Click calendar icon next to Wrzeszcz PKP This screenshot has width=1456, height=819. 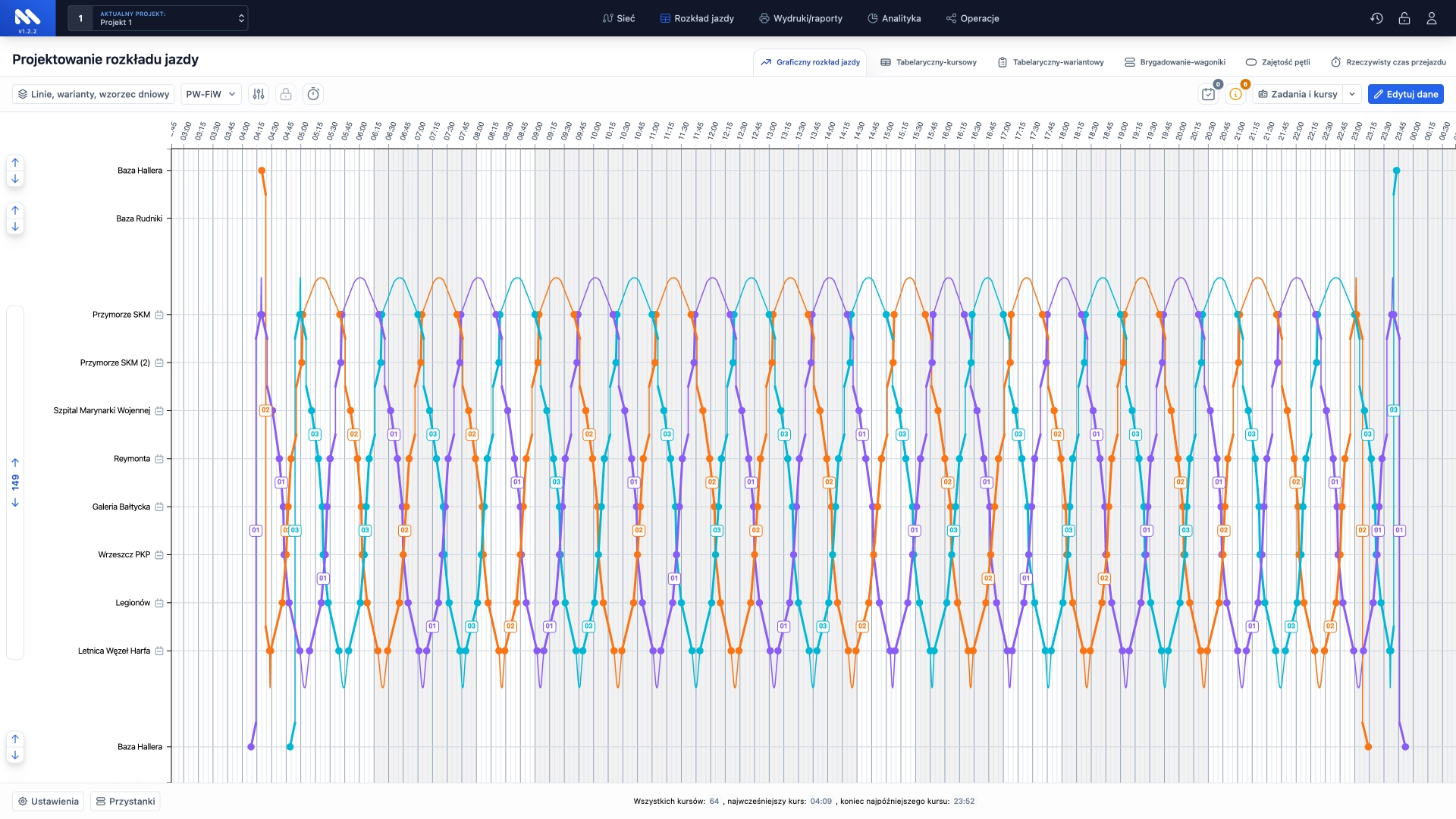point(159,555)
